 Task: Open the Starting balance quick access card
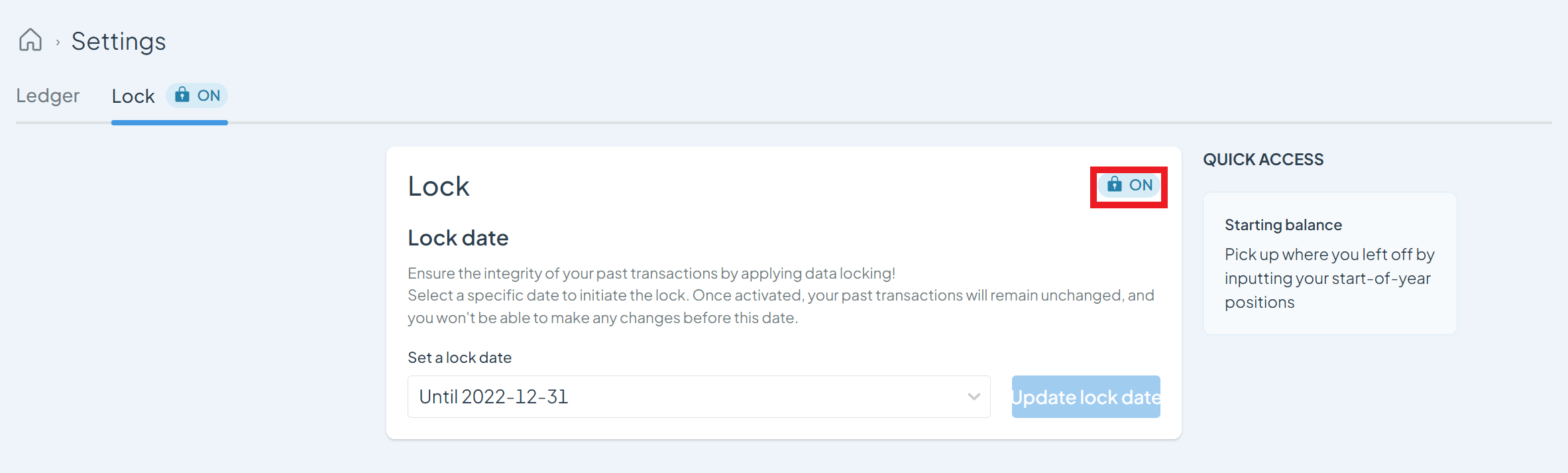click(x=1329, y=263)
